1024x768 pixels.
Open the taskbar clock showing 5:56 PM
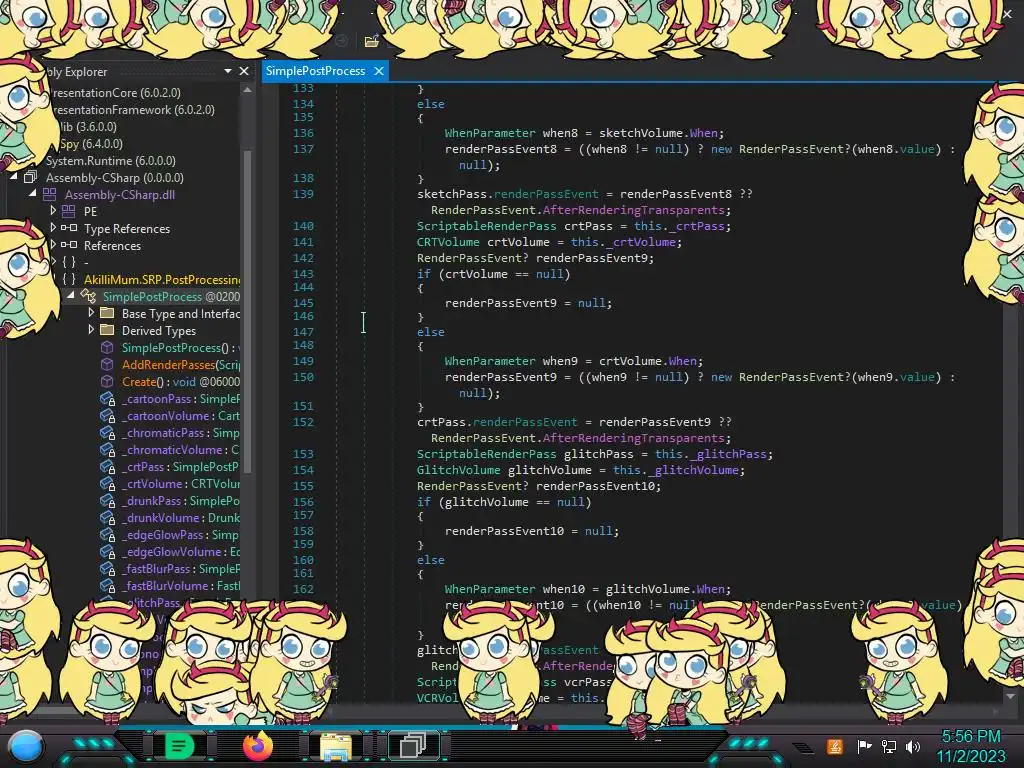pyautogui.click(x=971, y=746)
